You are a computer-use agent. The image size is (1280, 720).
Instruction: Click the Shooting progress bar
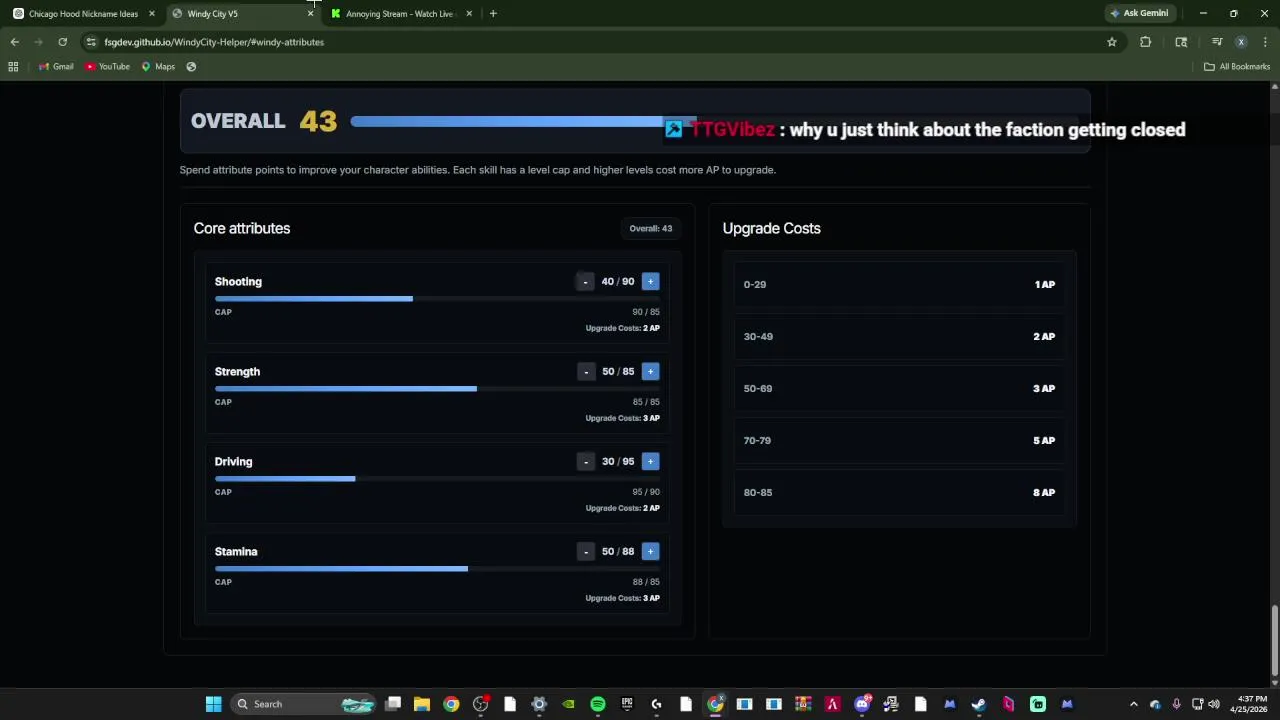[437, 299]
